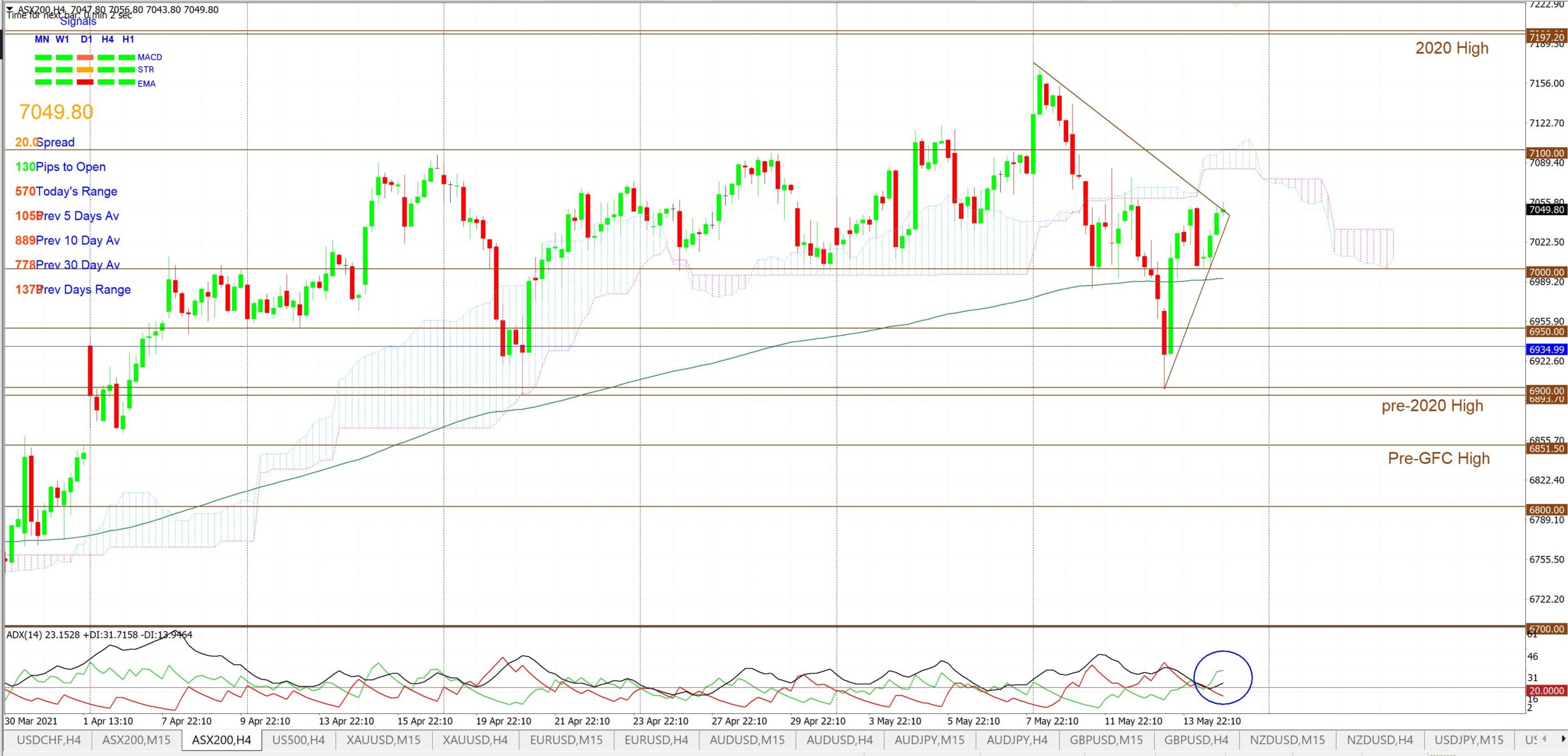1568x756 pixels.
Task: Click the 6851.50 horizontal line price tag
Action: (1546, 448)
